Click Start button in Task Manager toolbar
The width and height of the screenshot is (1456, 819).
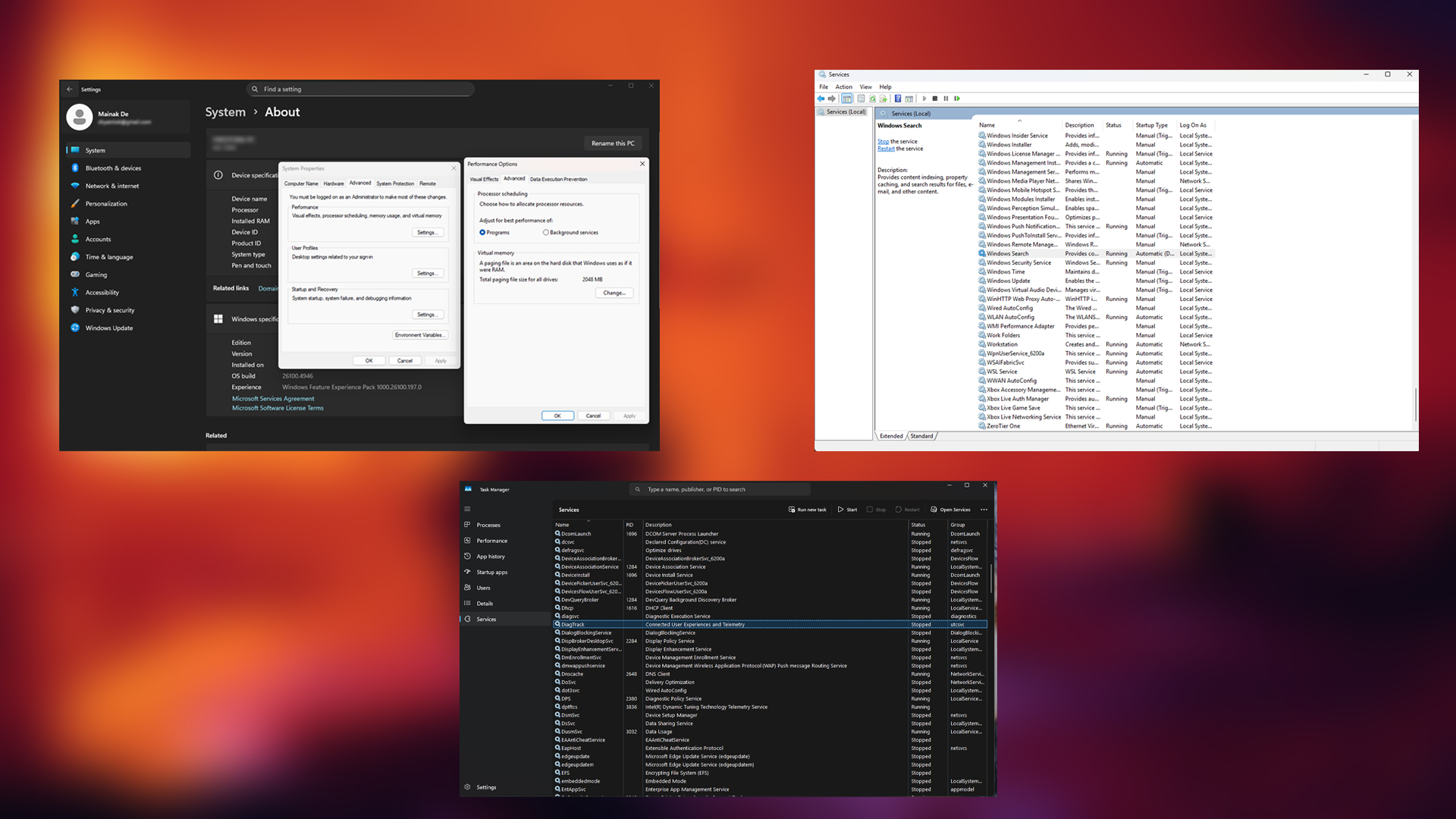848,510
